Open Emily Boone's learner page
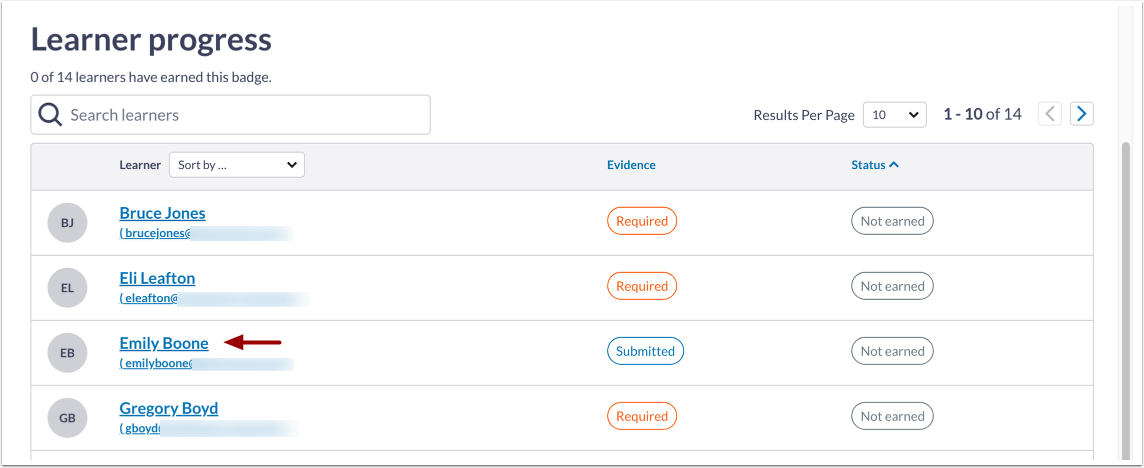Image resolution: width=1144 pixels, height=468 pixels. tap(164, 343)
